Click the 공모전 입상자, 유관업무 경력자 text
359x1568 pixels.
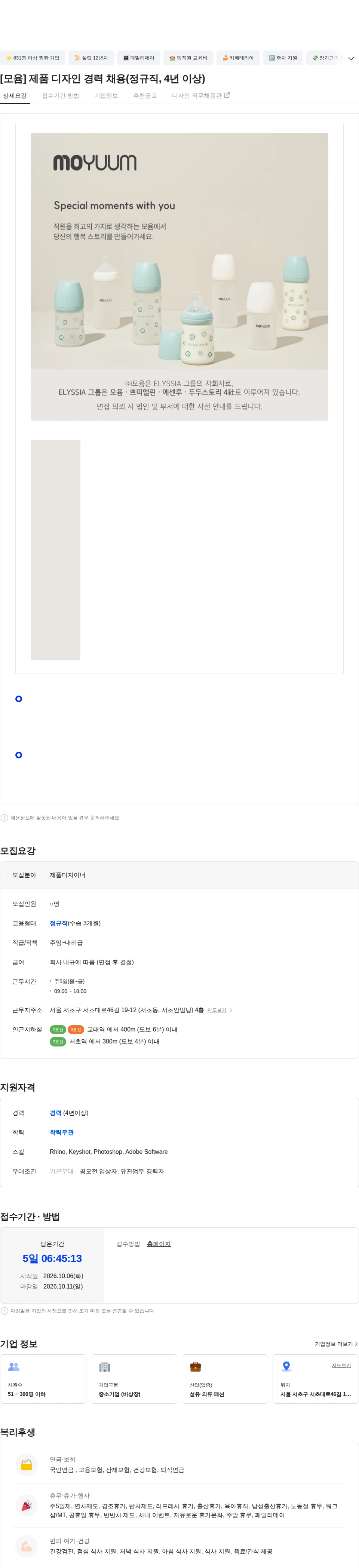pos(122,1171)
